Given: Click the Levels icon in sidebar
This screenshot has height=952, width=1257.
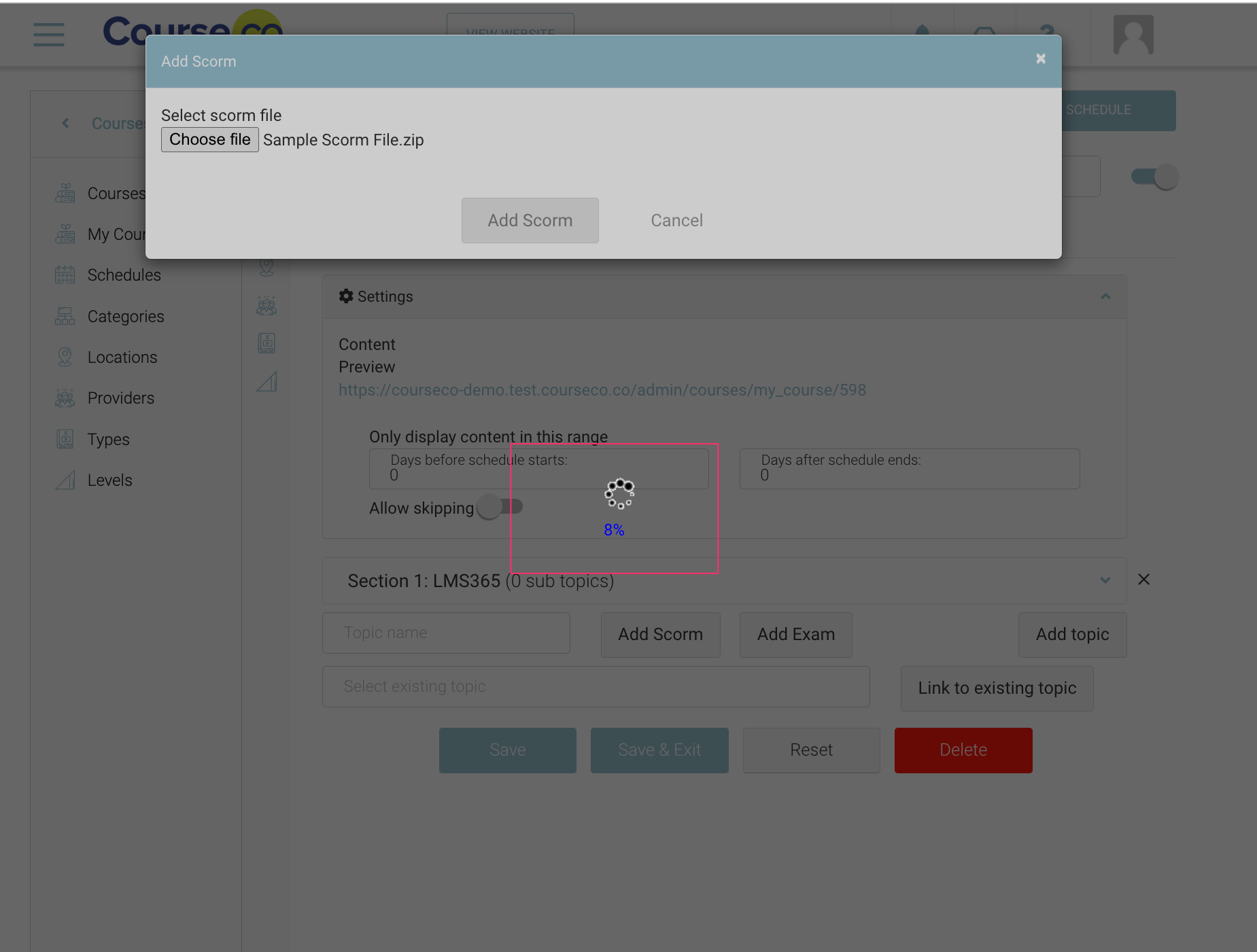Looking at the screenshot, I should (65, 480).
